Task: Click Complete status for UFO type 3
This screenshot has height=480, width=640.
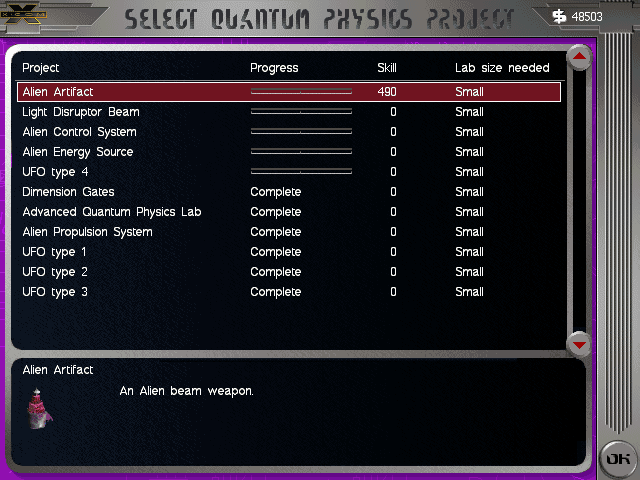Action: [276, 292]
